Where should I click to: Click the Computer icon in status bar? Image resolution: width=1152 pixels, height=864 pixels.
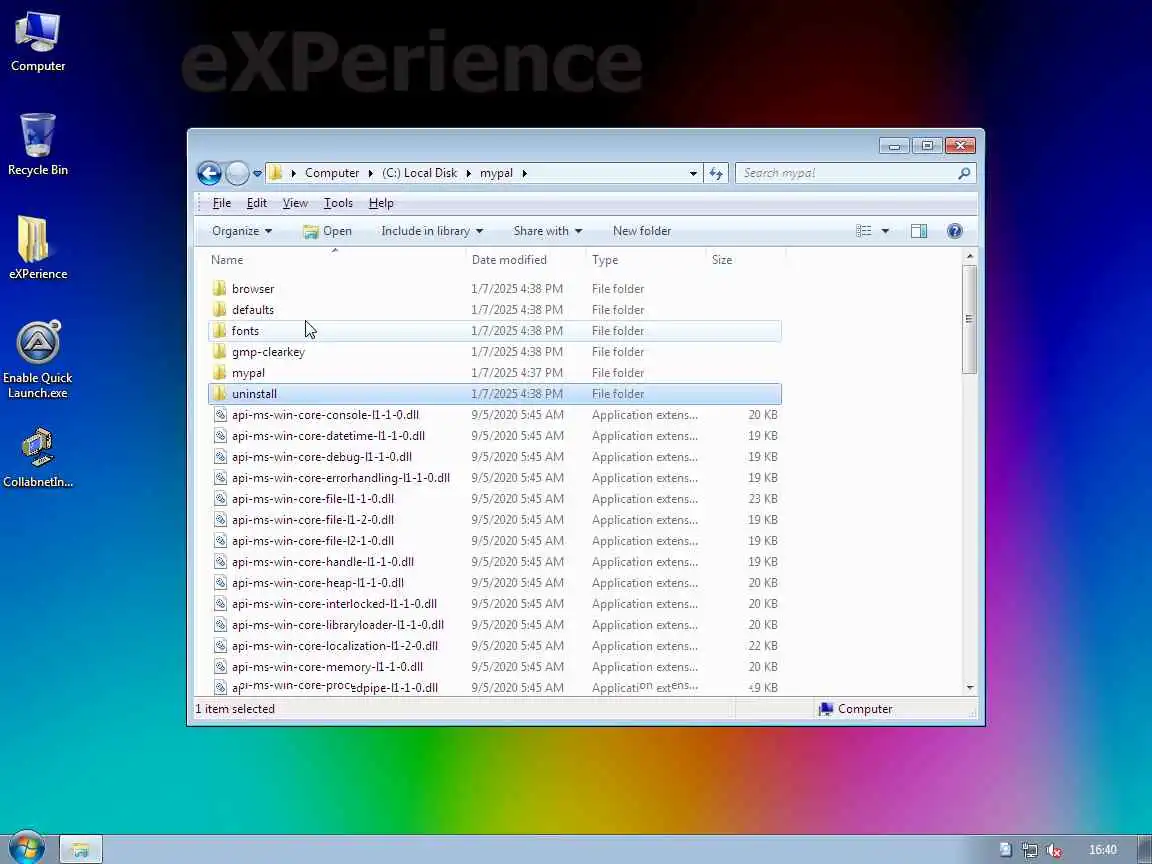pos(826,709)
